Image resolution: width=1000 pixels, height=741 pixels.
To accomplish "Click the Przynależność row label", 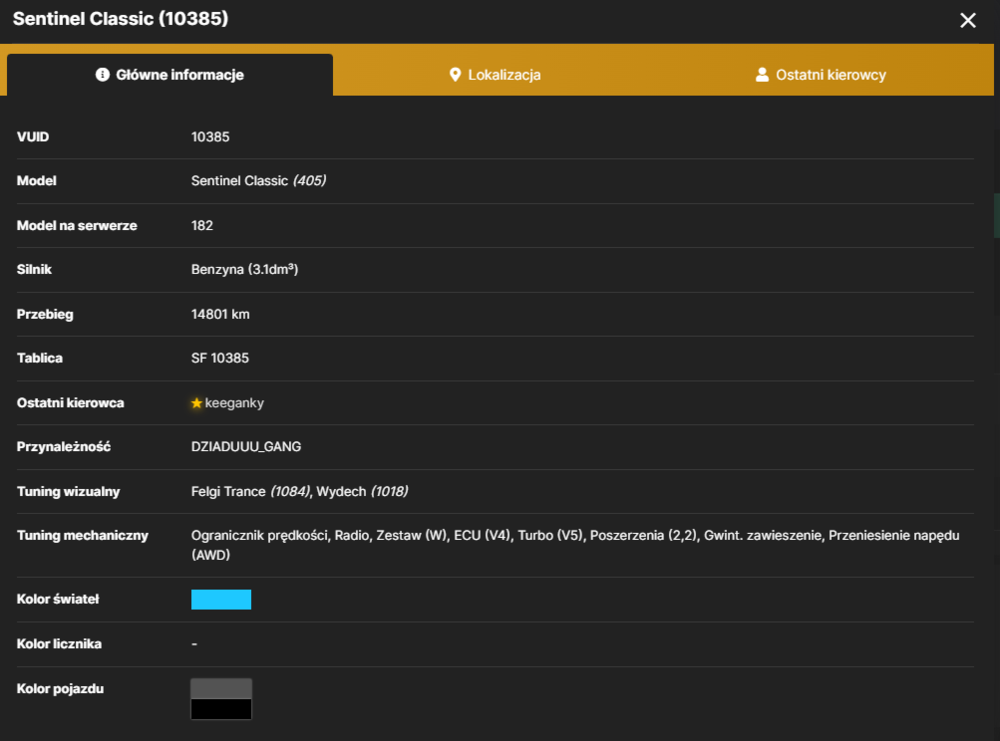I will [64, 447].
